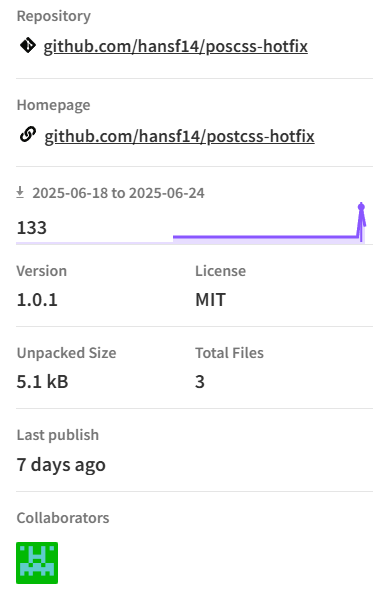Screen dimensions: 383x594
Task: Select the version number 1.0.1
Action: 37,300
